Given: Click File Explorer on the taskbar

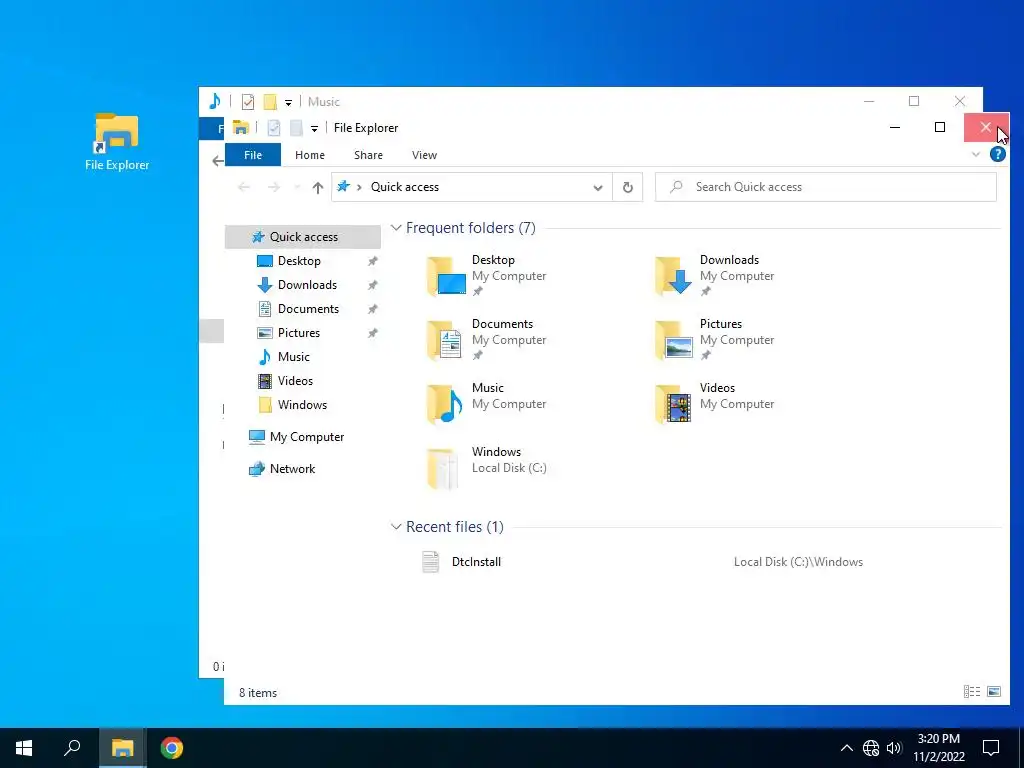Looking at the screenshot, I should tap(122, 748).
